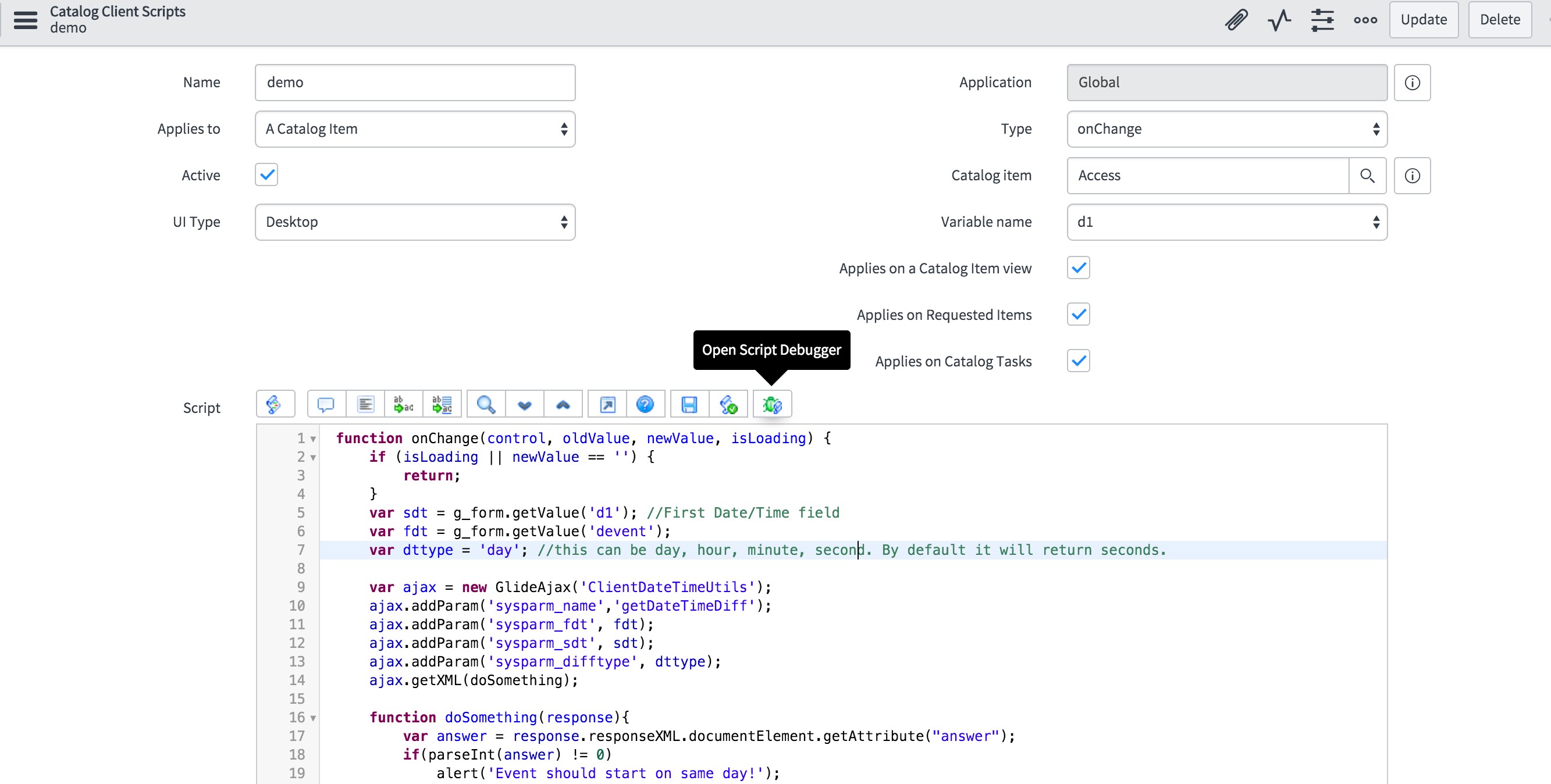The height and width of the screenshot is (784, 1551).
Task: Click the toggle comment speech-bubble icon
Action: click(326, 404)
